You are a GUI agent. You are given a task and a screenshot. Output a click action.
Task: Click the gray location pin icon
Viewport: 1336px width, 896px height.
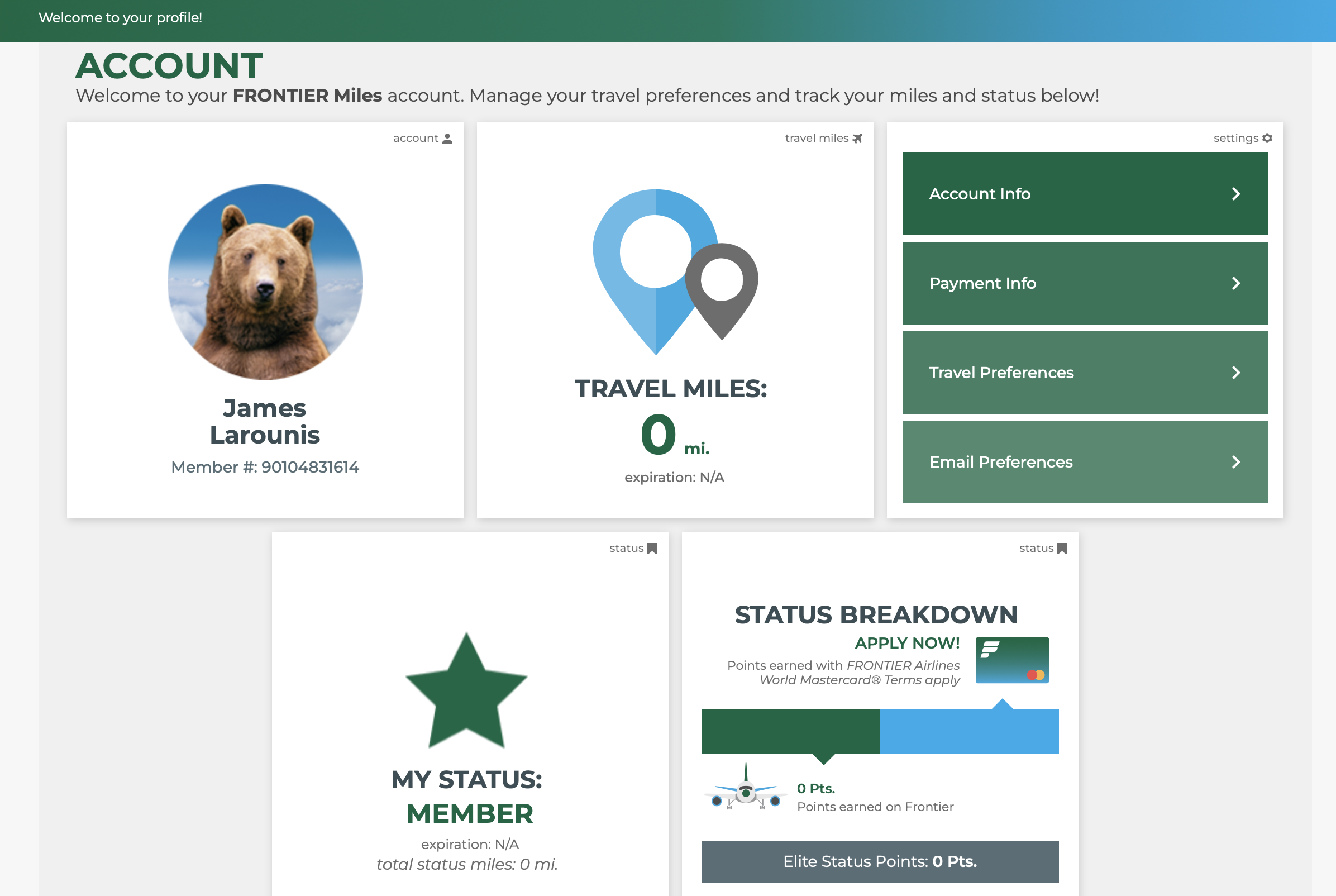coord(722,291)
